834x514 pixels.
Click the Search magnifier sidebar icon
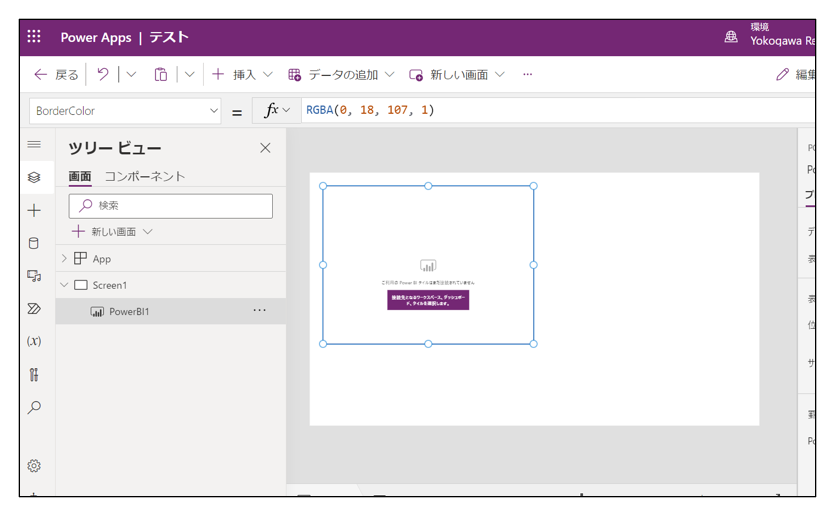click(34, 407)
